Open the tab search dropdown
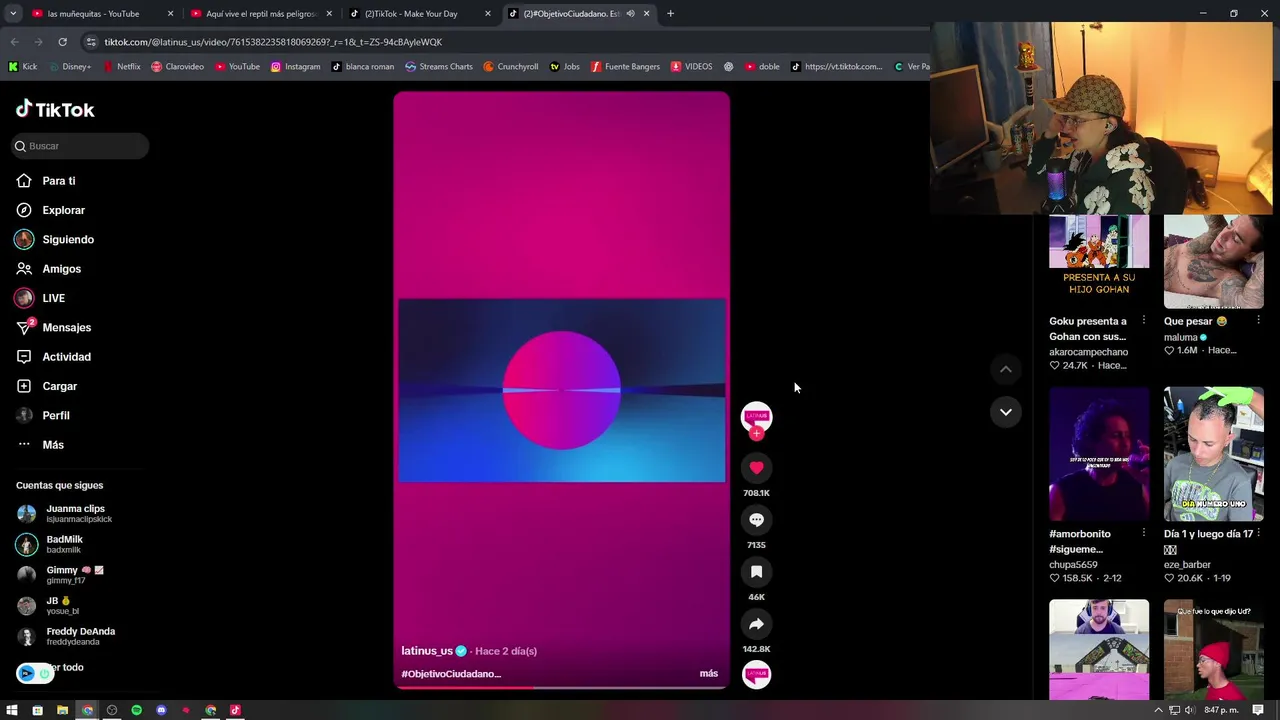 coord(12,14)
